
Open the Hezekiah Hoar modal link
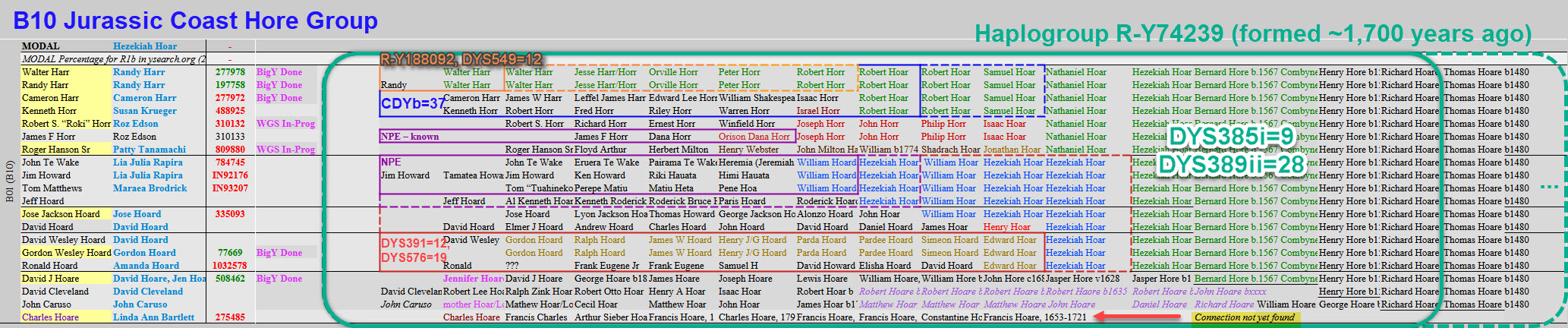(145, 46)
